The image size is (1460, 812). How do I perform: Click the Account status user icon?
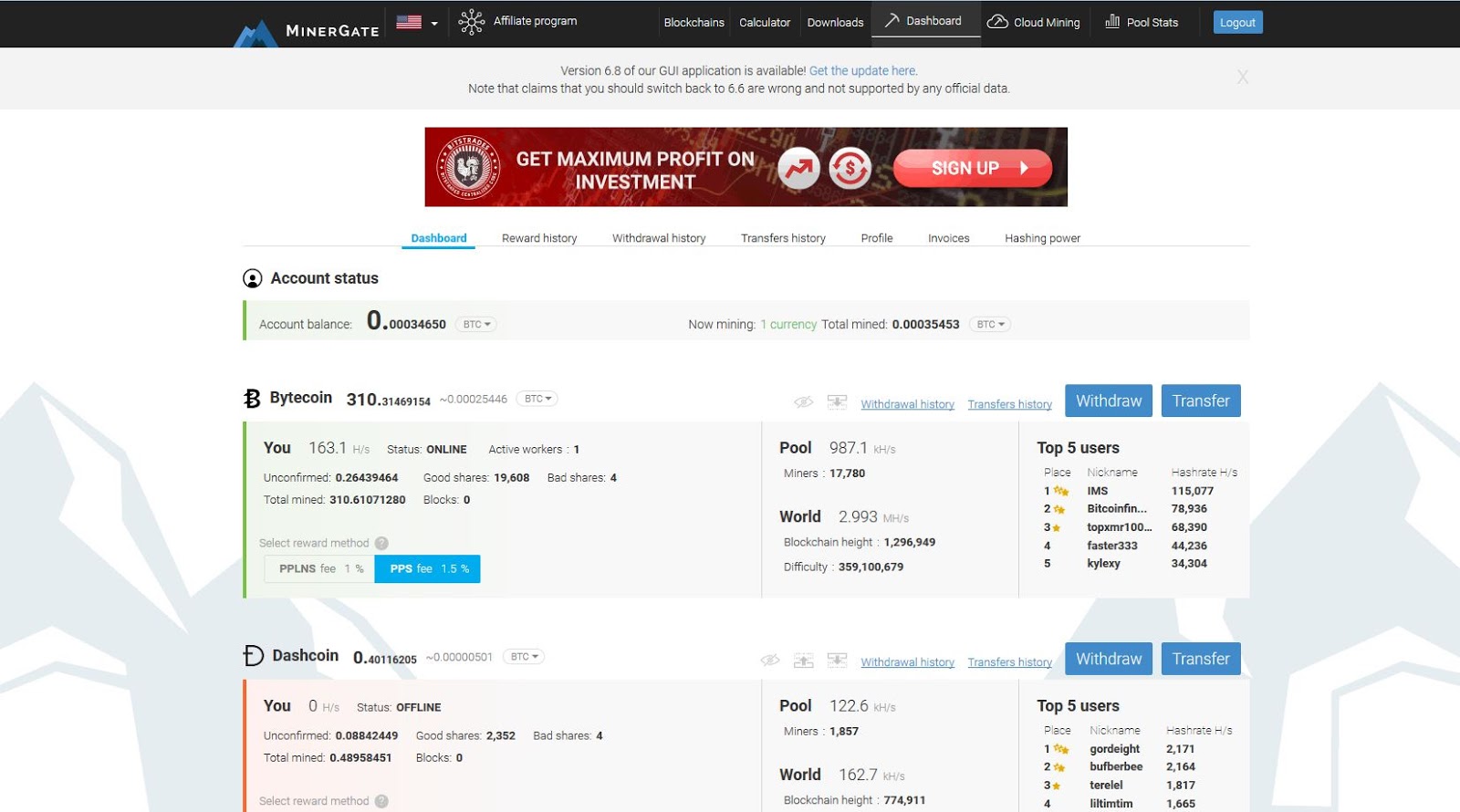[253, 278]
